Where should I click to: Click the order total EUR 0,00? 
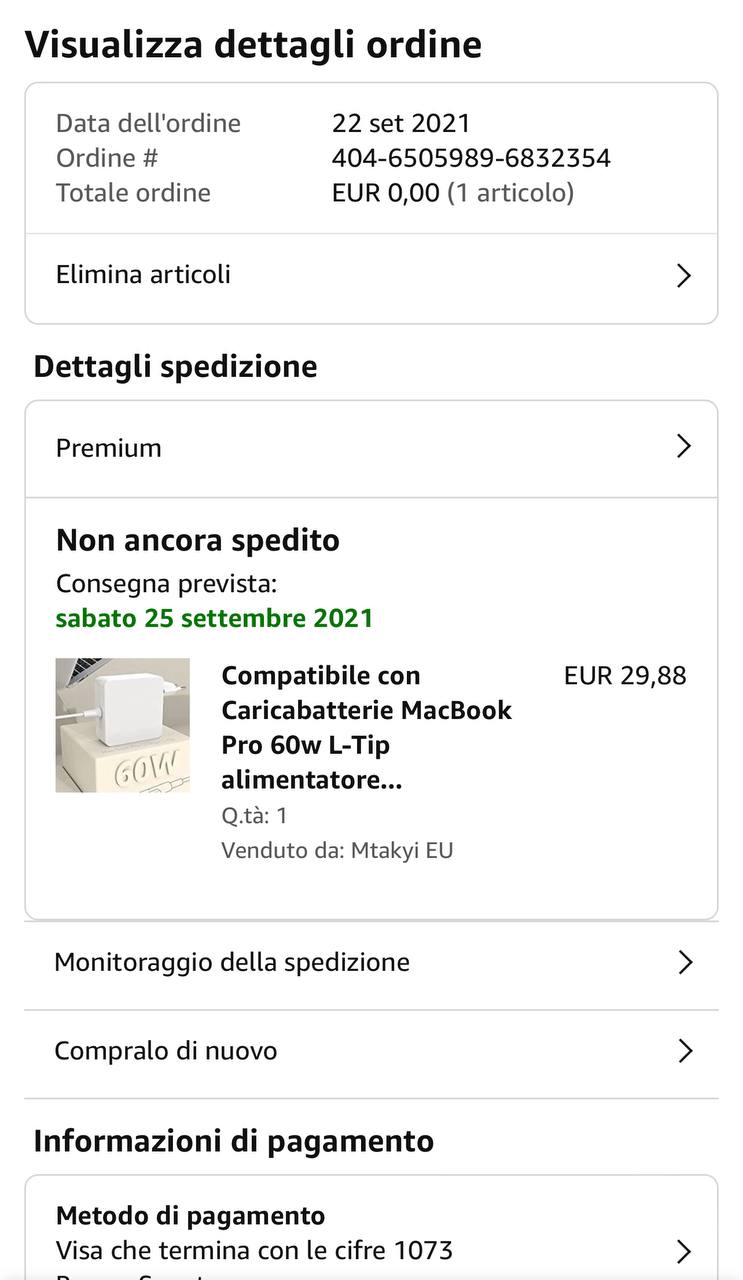pos(386,193)
